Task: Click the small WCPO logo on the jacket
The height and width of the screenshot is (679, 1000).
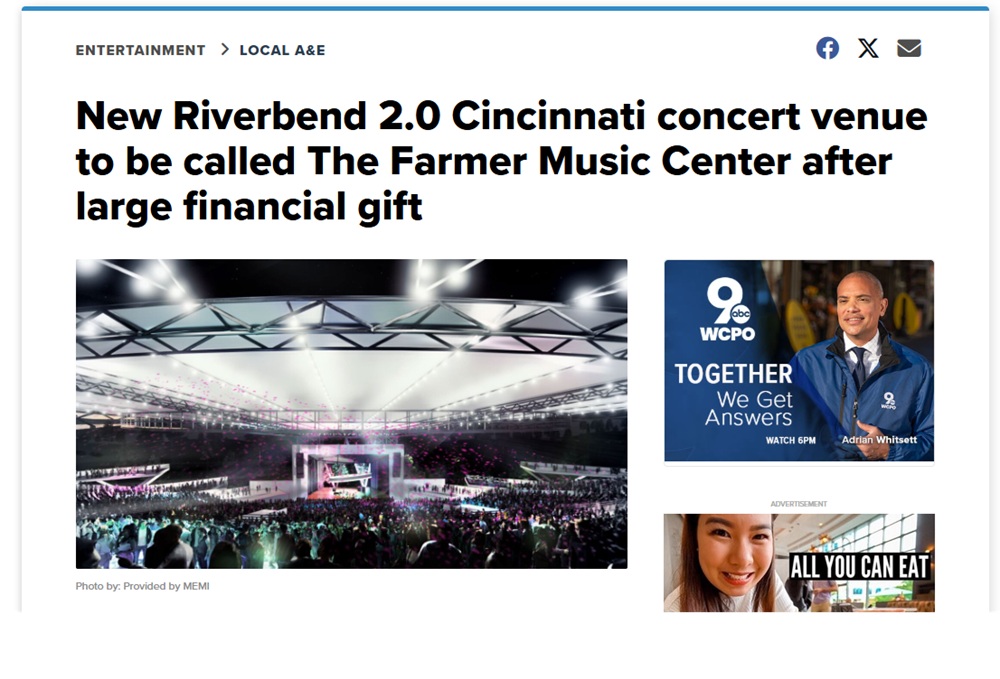Action: [889, 401]
